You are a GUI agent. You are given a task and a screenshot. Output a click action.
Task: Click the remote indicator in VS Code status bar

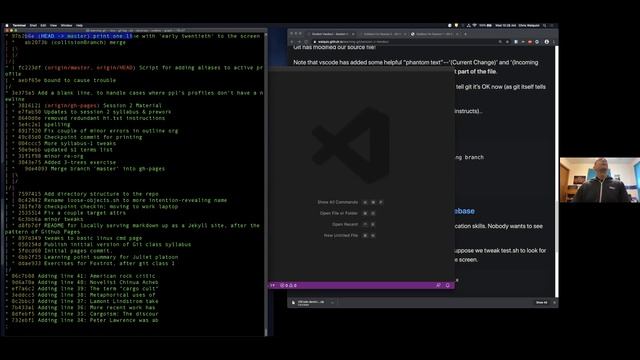[x=273, y=285]
